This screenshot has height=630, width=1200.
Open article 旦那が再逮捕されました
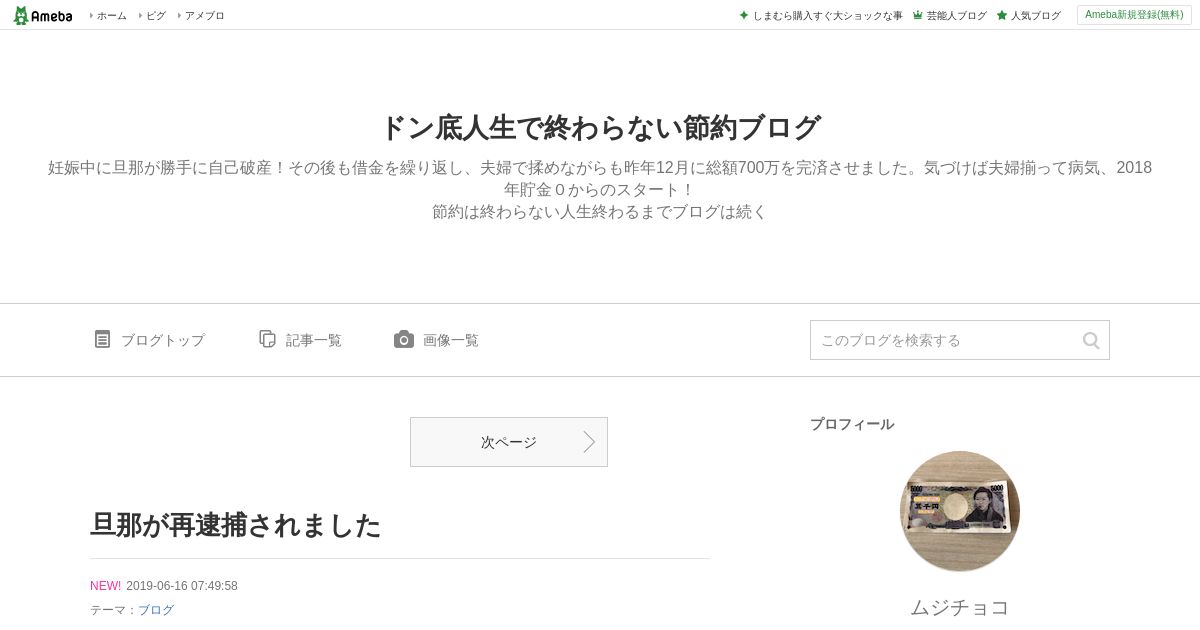[236, 525]
